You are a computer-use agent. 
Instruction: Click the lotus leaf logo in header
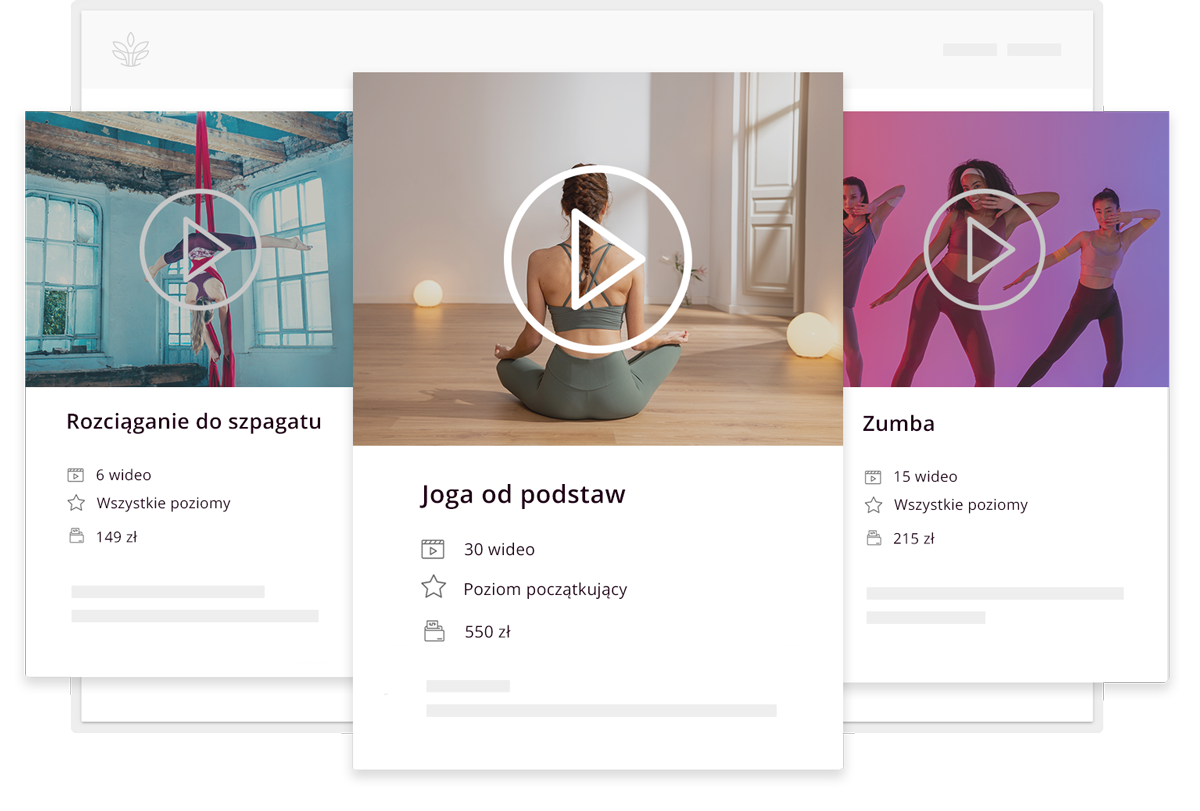pyautogui.click(x=131, y=49)
